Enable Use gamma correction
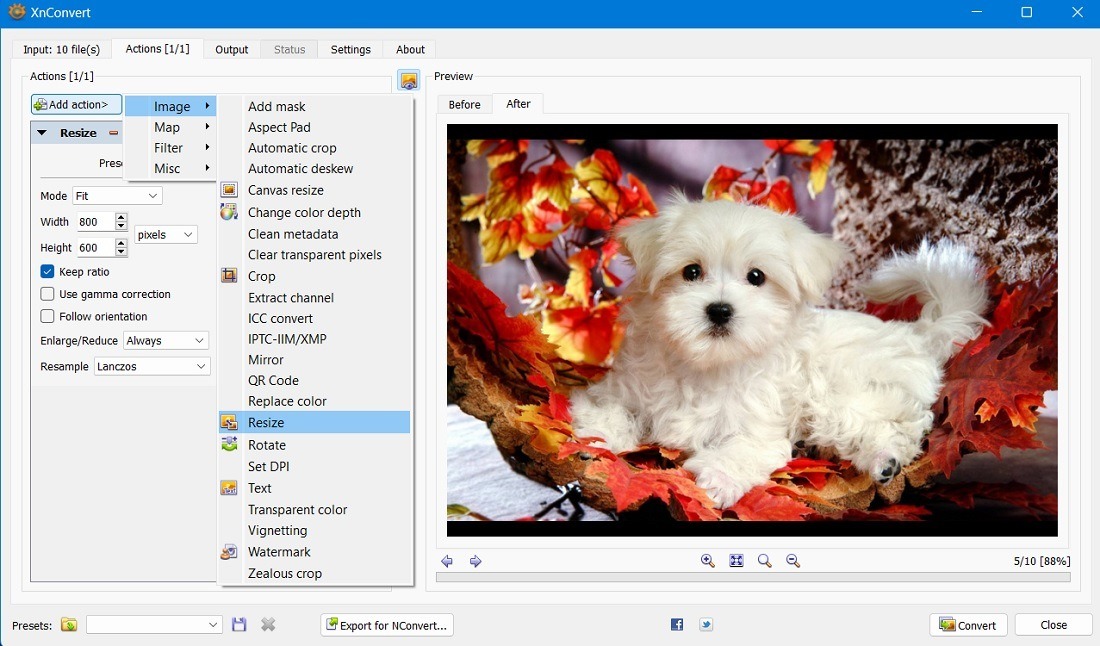 (x=46, y=293)
